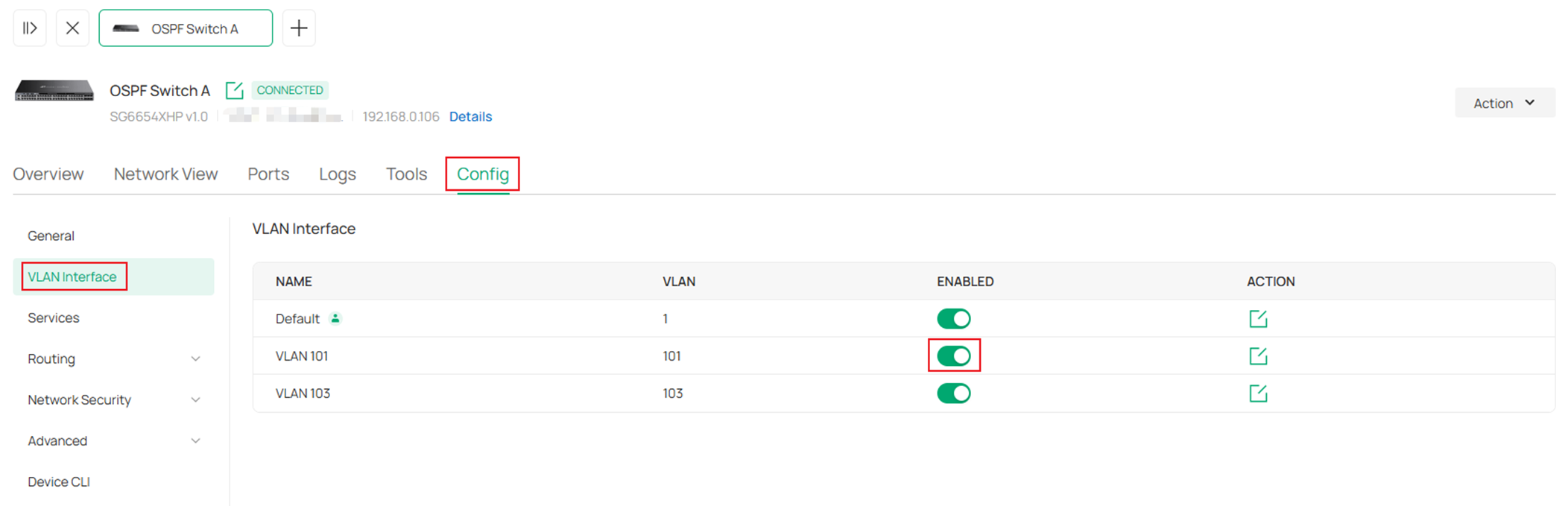Collapse the panel using the left arrow icon
The image size is (1568, 506).
(x=29, y=28)
